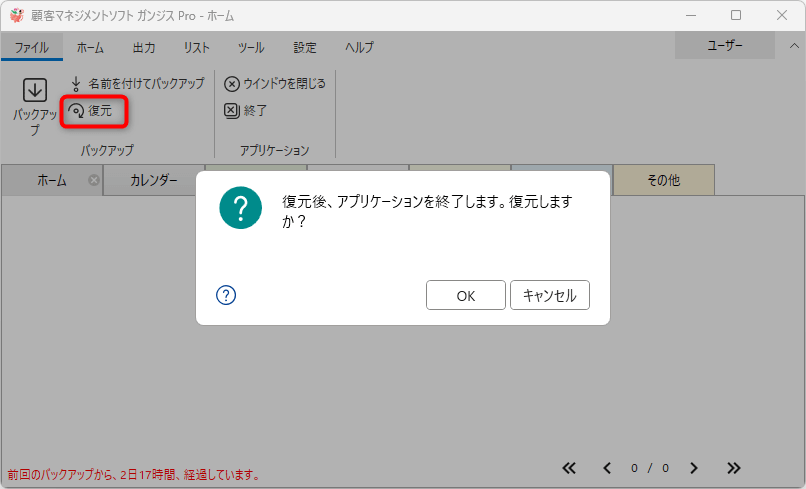The image size is (806, 489).
Task: Click the app logo icon in the title bar
Action: (x=17, y=15)
